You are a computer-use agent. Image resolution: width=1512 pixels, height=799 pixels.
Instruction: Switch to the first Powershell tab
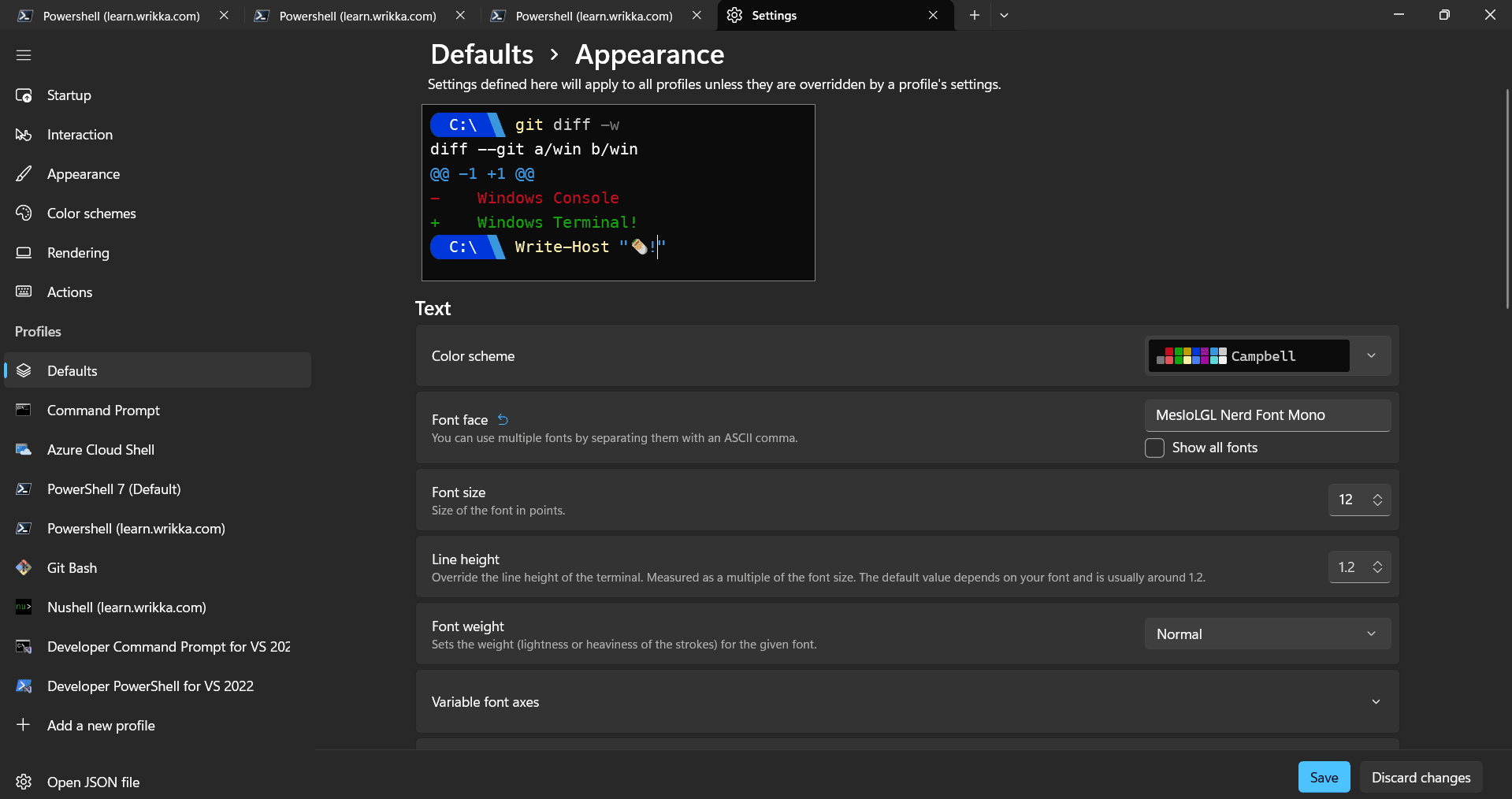(121, 16)
